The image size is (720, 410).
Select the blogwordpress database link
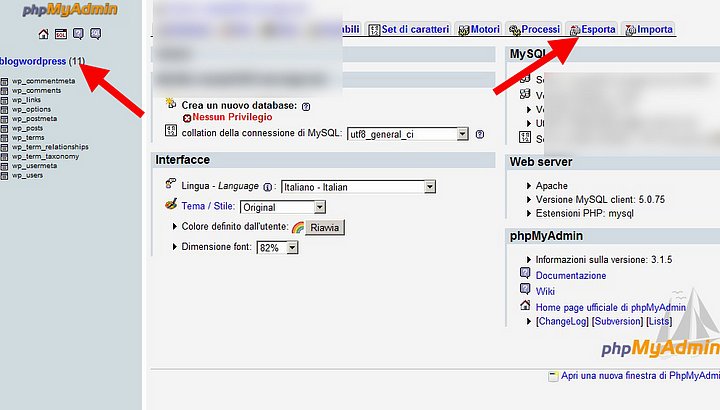(x=33, y=61)
